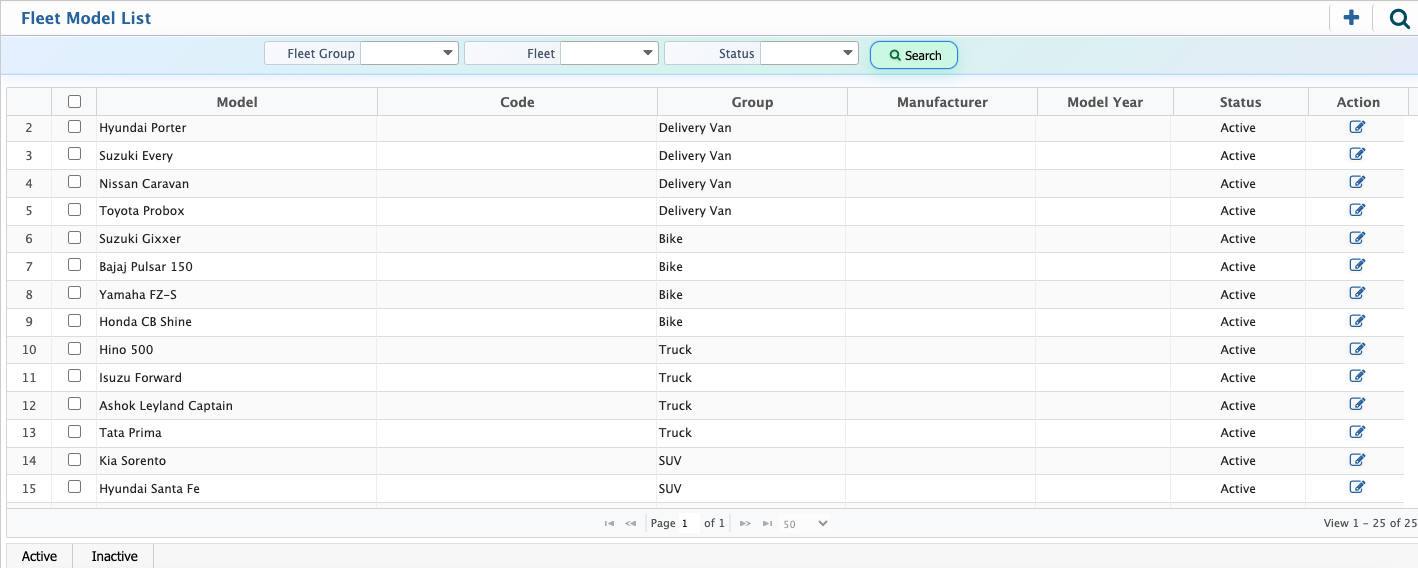Check the Ashok Leyland Captain row checkbox
The image size is (1418, 568).
(x=74, y=404)
